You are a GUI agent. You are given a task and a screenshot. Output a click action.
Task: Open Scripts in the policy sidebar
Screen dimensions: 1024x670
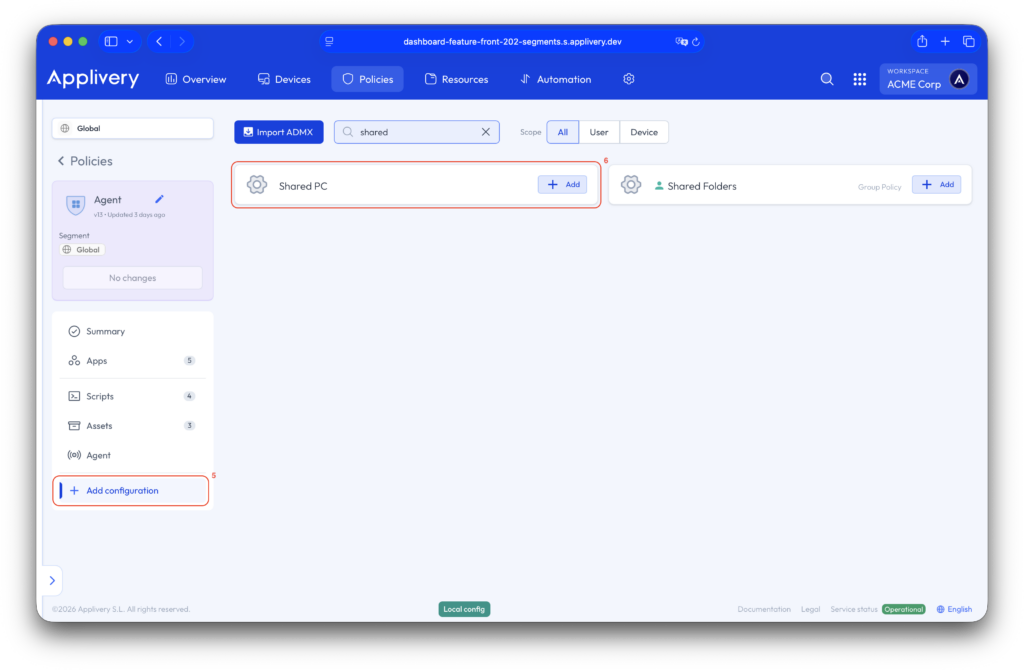pyautogui.click(x=100, y=396)
